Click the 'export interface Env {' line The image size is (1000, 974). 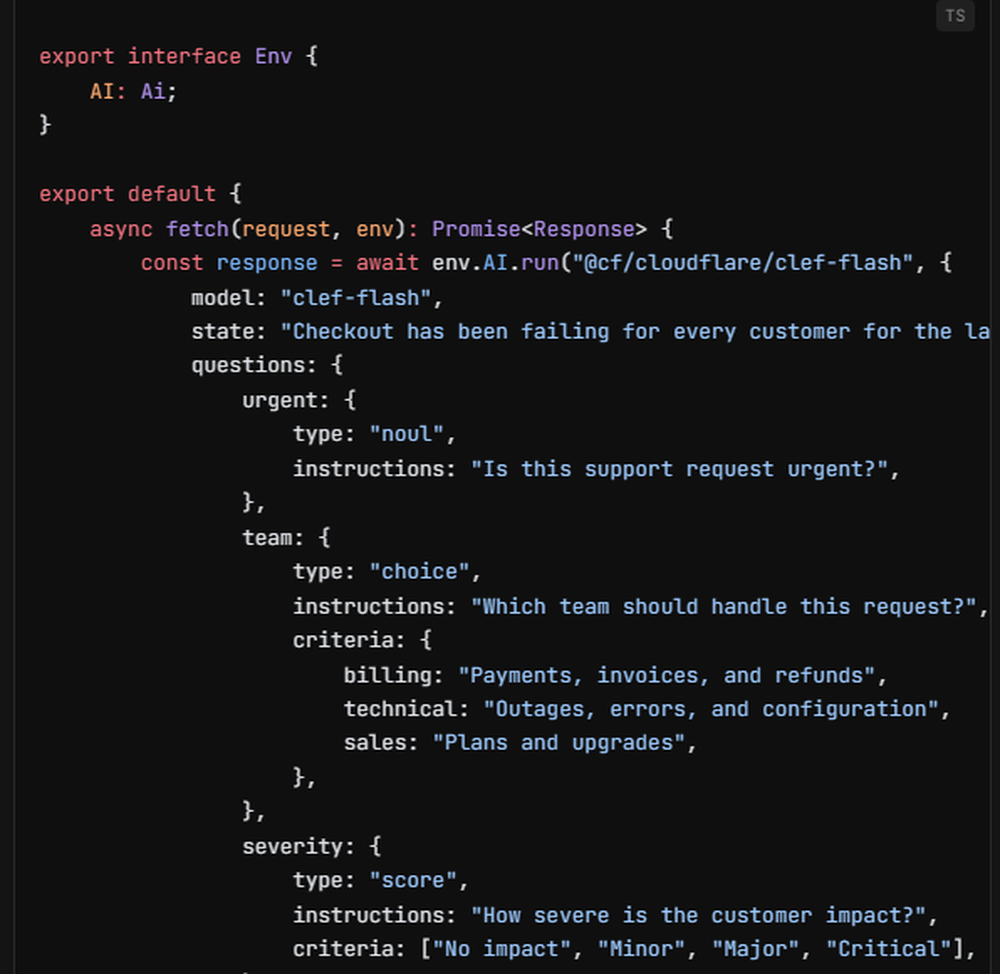(x=179, y=56)
